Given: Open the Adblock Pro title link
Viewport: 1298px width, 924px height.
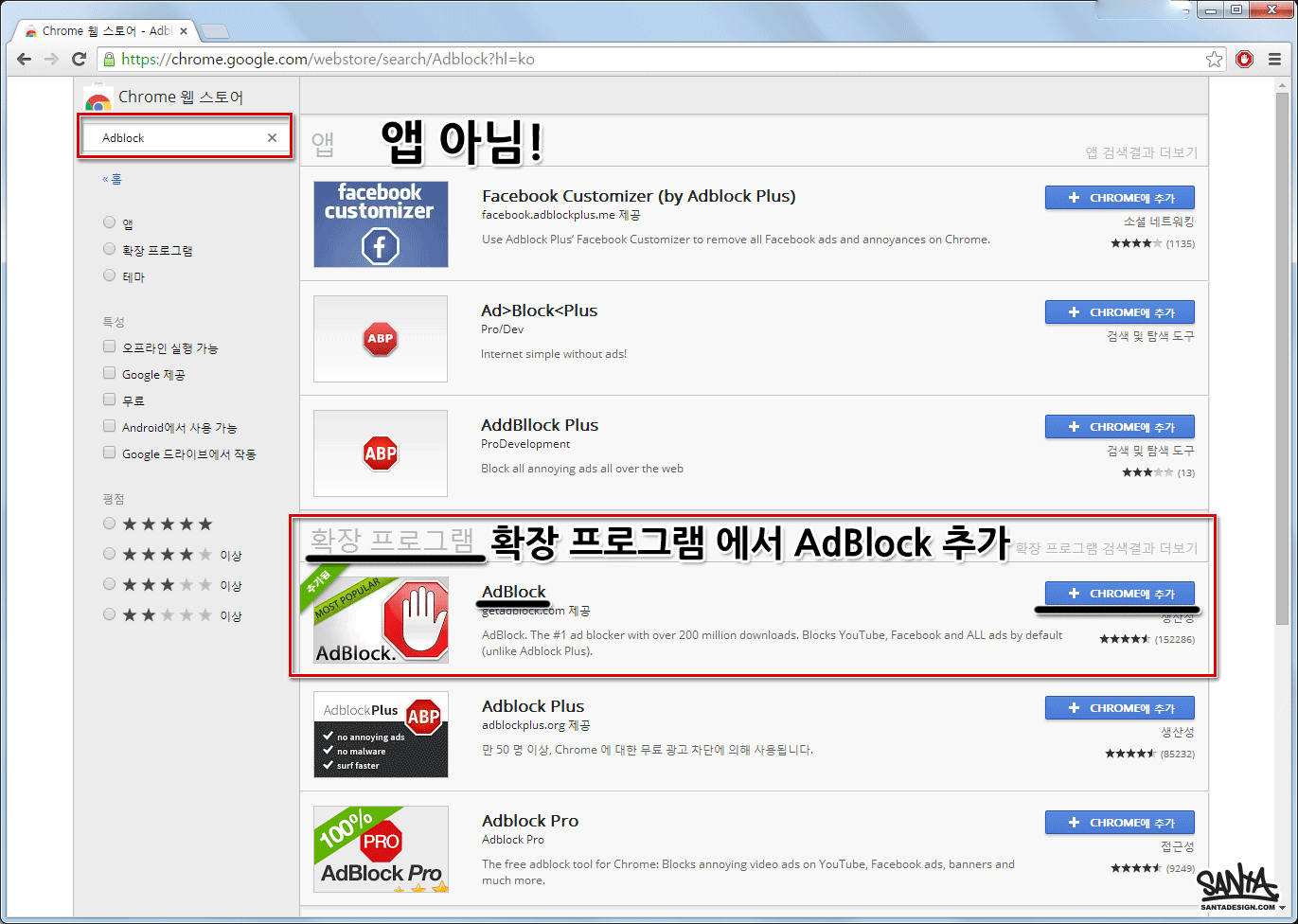Looking at the screenshot, I should [x=530, y=821].
